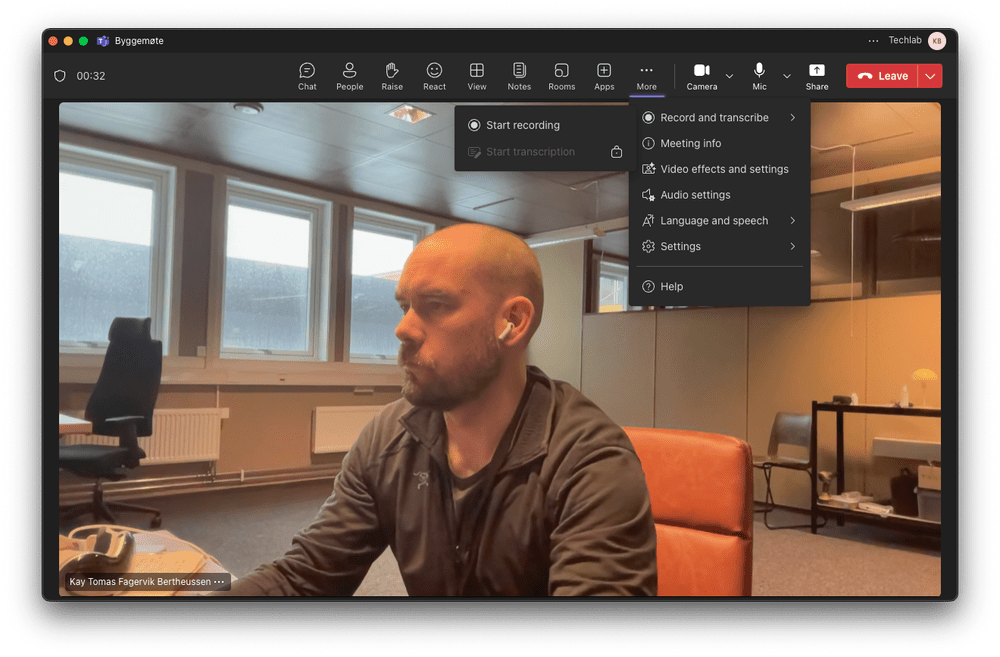The height and width of the screenshot is (657, 1000).
Task: Open Help from the More menu
Action: point(719,286)
